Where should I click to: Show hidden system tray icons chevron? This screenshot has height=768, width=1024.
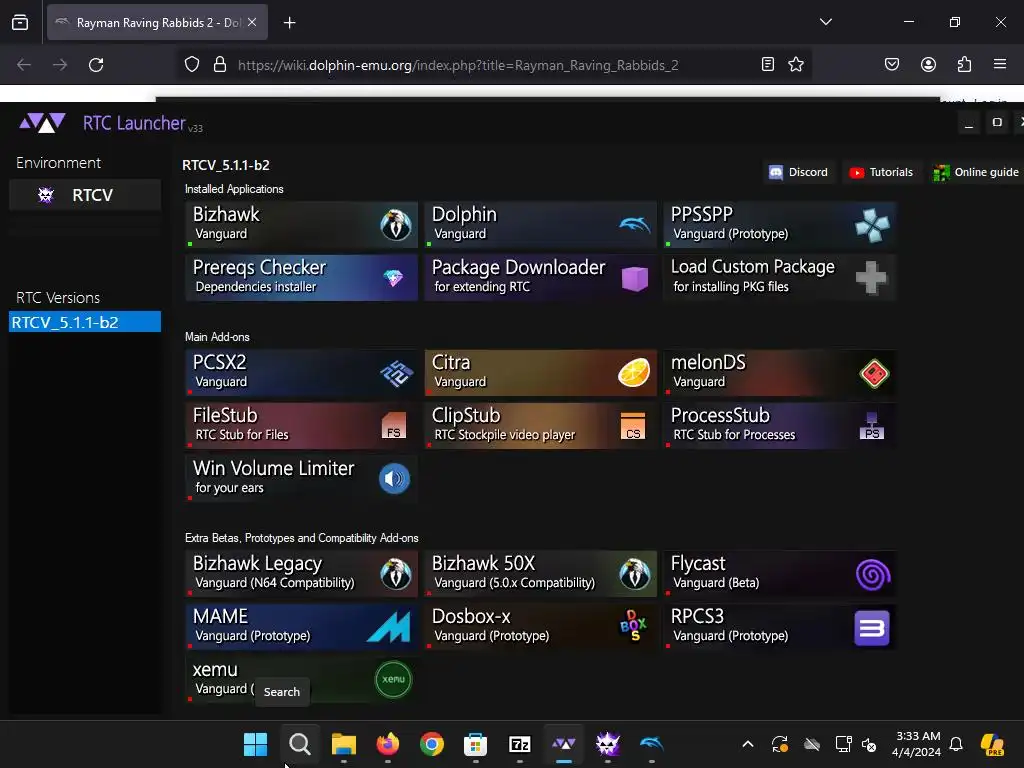click(x=748, y=744)
